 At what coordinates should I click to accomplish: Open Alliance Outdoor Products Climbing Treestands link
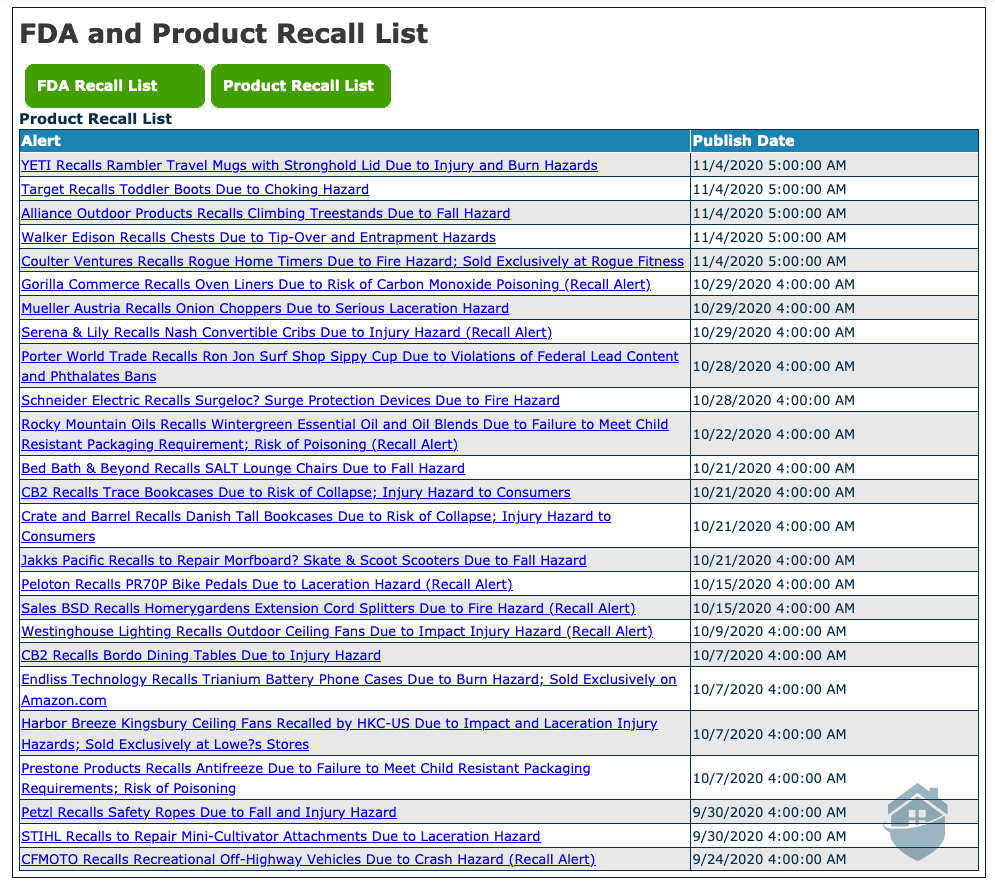tap(265, 214)
